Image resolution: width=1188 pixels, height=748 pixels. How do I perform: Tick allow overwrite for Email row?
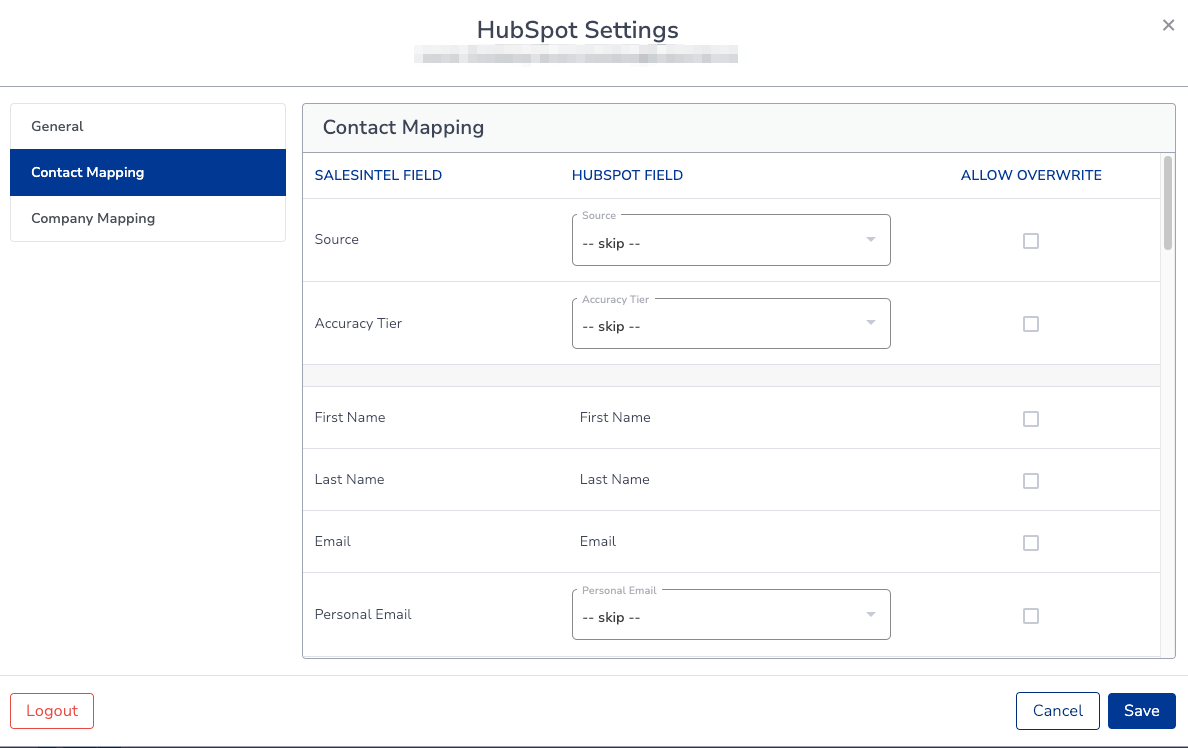pyautogui.click(x=1030, y=543)
